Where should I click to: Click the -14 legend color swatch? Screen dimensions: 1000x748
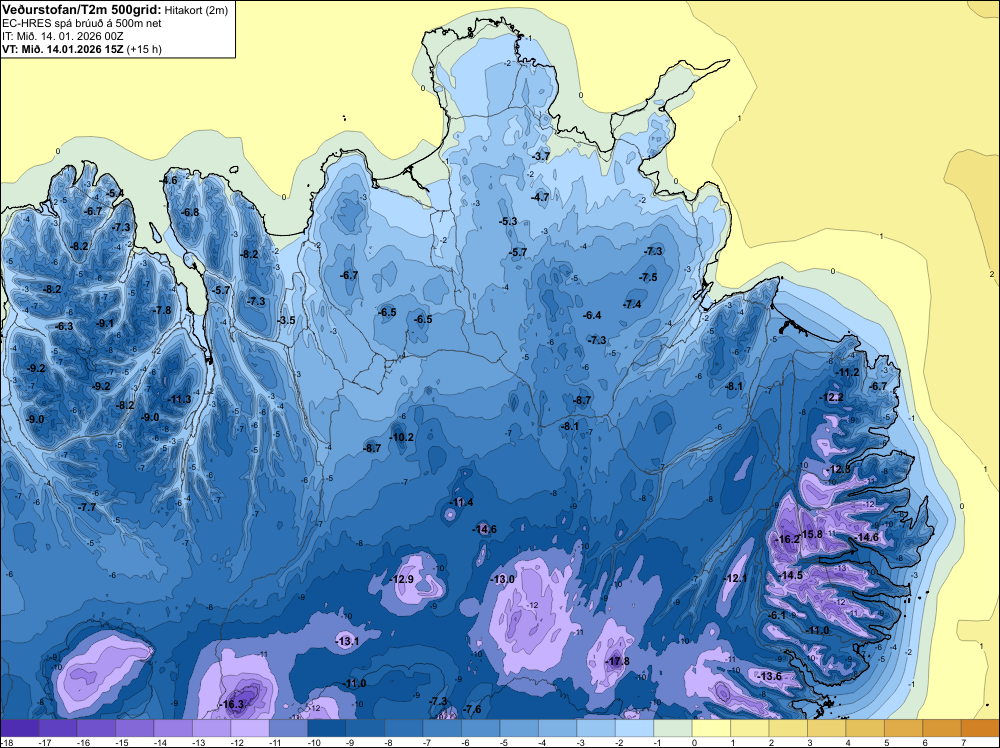[x=173, y=728]
